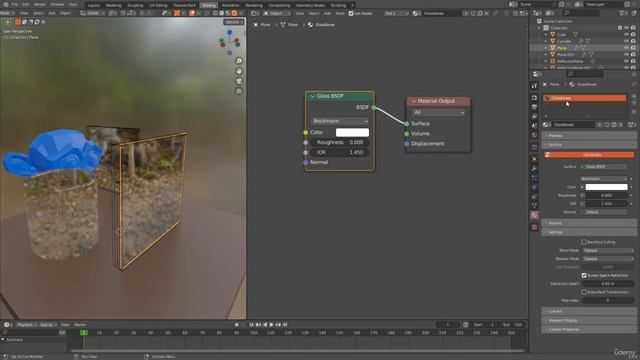Collapse the Surface panel

coord(589,145)
